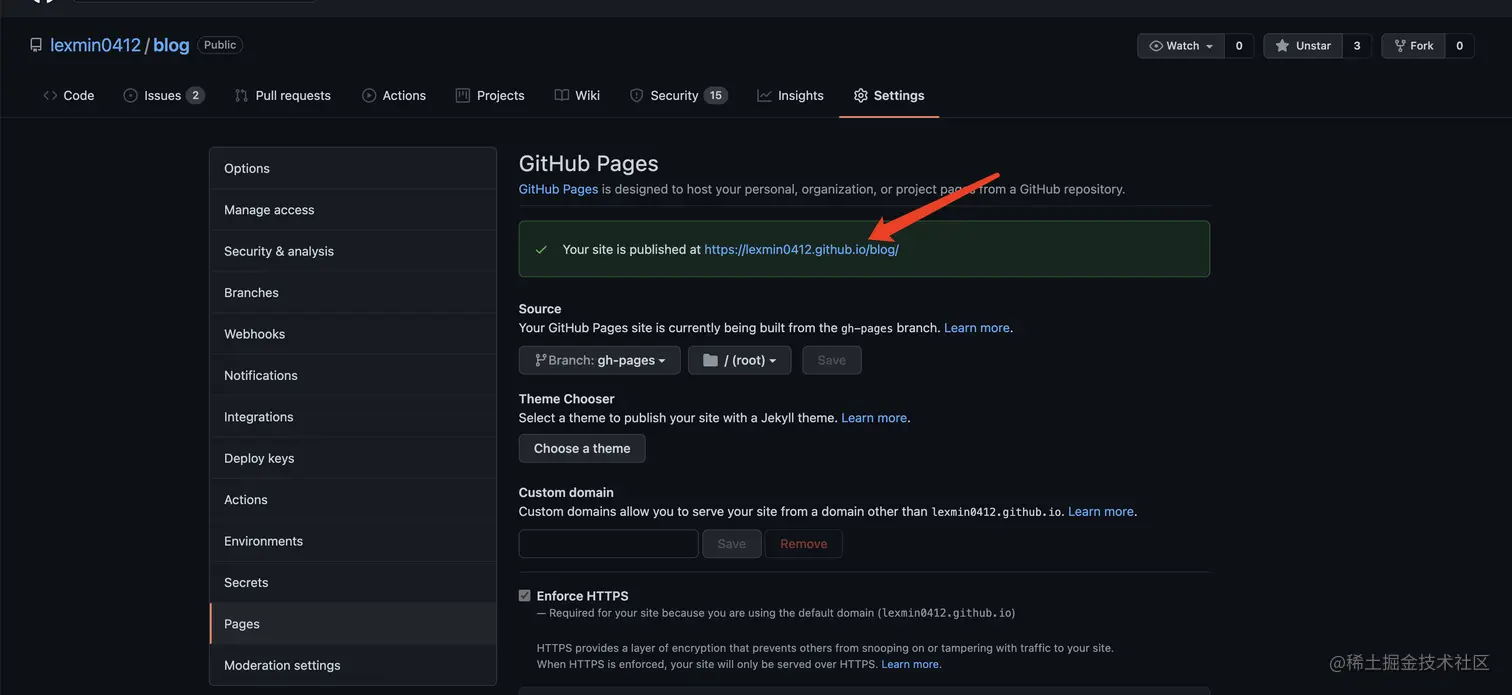The image size is (1512, 695).
Task: Open Moderation settings in sidebar
Action: pos(353,665)
